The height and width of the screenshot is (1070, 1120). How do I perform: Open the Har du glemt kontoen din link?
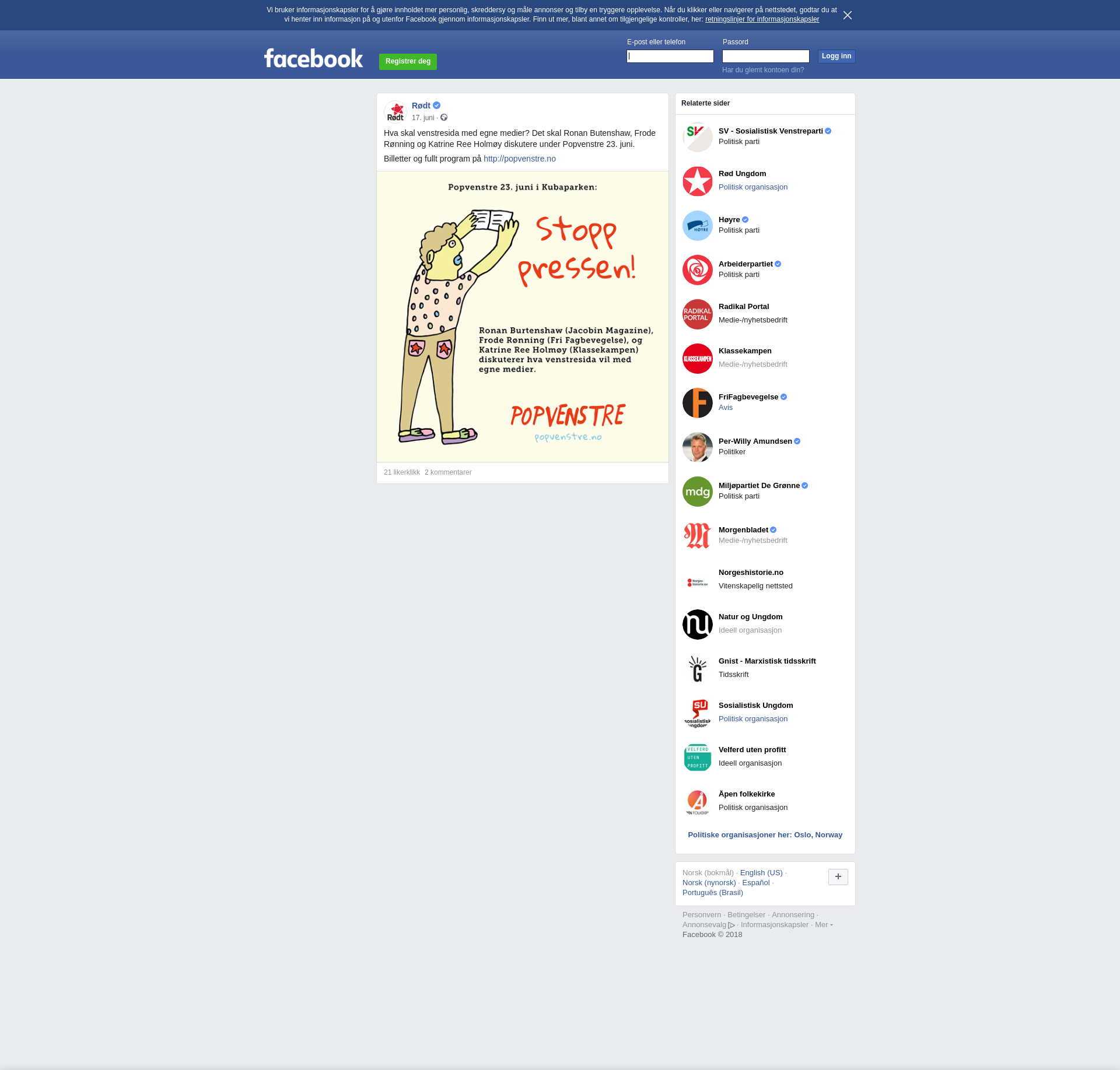click(763, 70)
